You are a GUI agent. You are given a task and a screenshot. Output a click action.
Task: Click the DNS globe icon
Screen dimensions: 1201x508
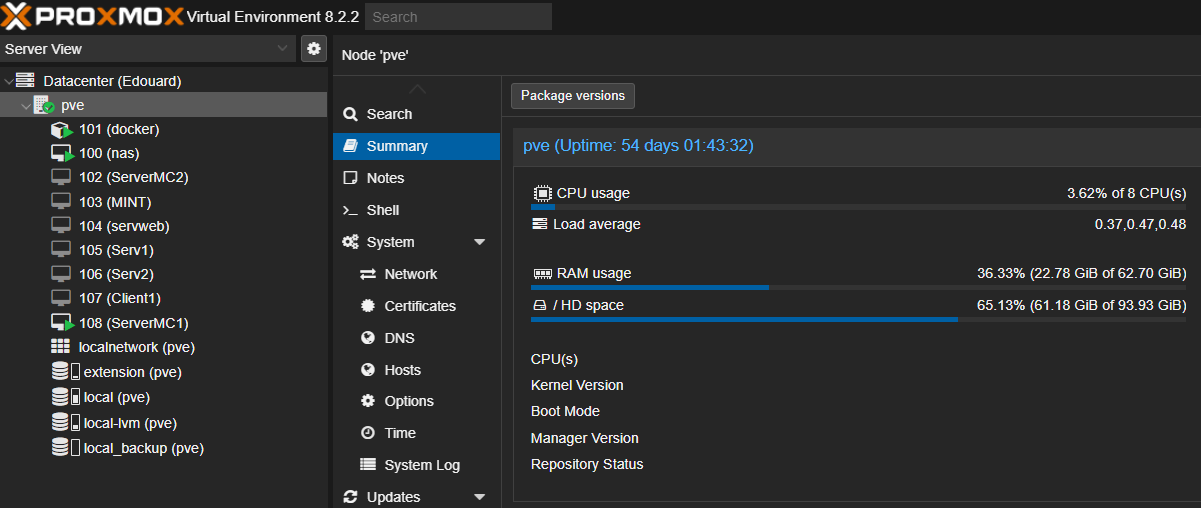367,338
